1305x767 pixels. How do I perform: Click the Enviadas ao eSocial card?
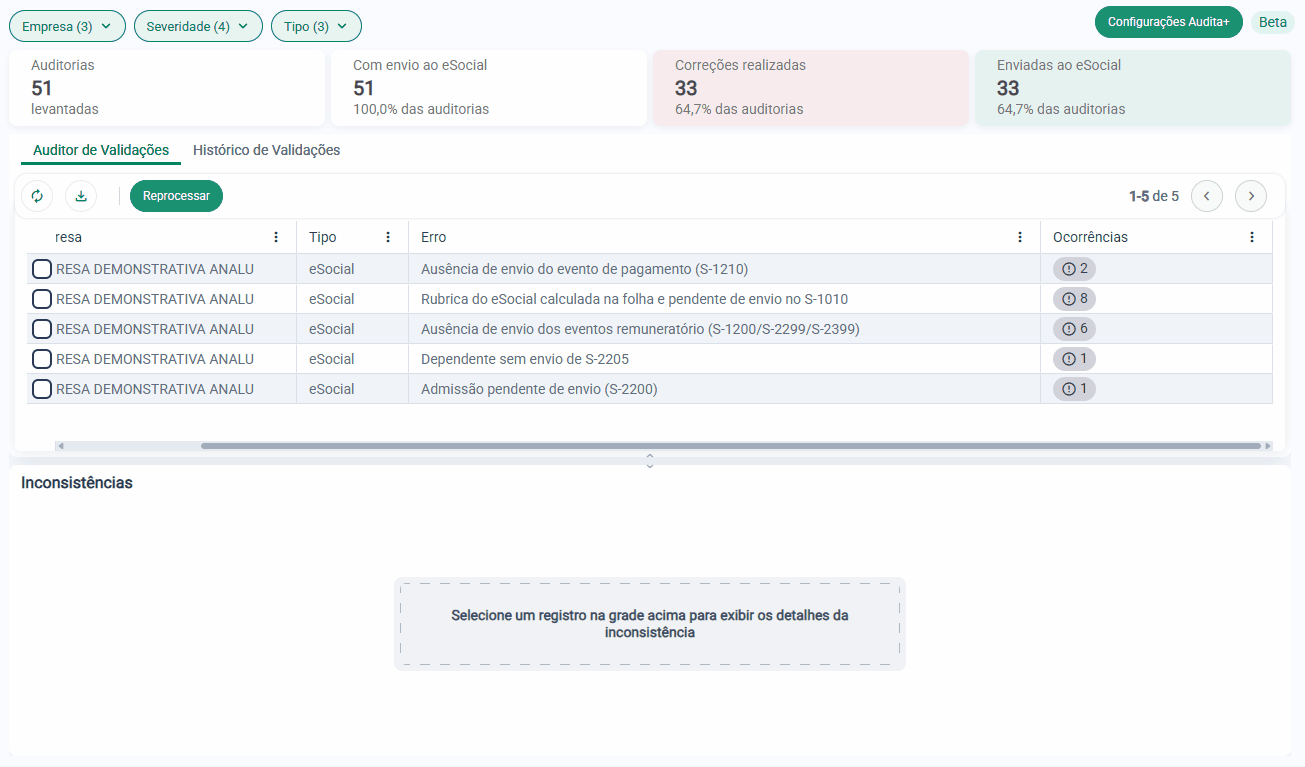1133,88
